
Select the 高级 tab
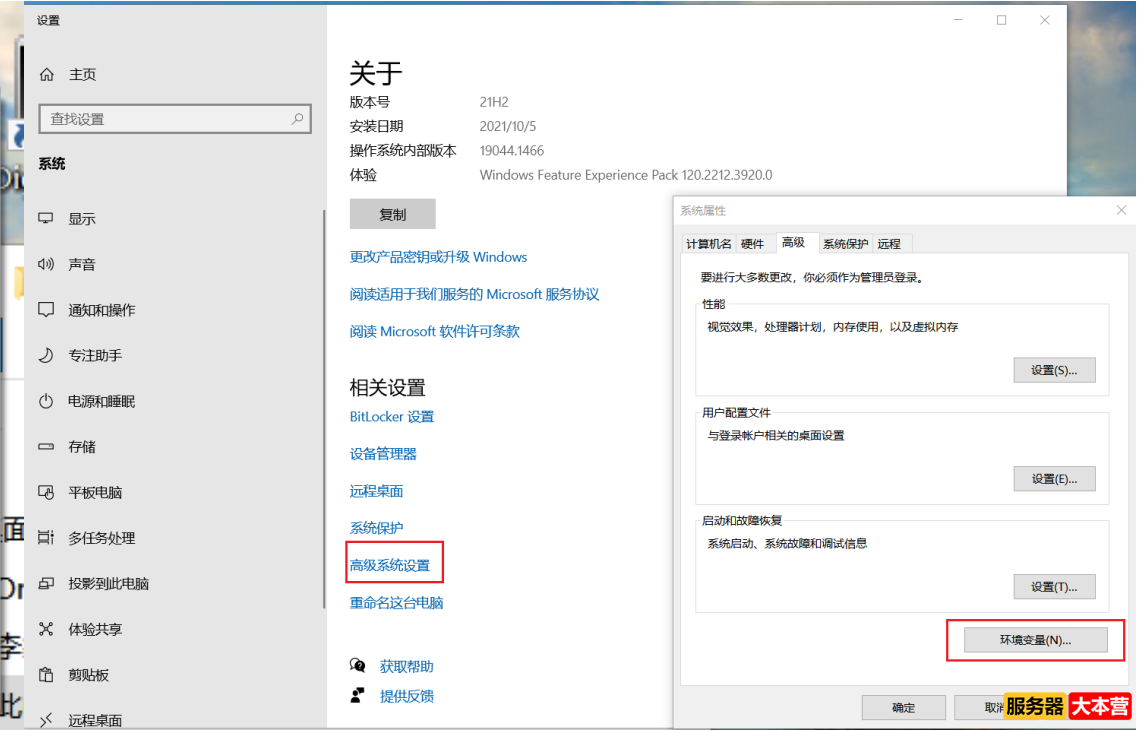point(793,242)
